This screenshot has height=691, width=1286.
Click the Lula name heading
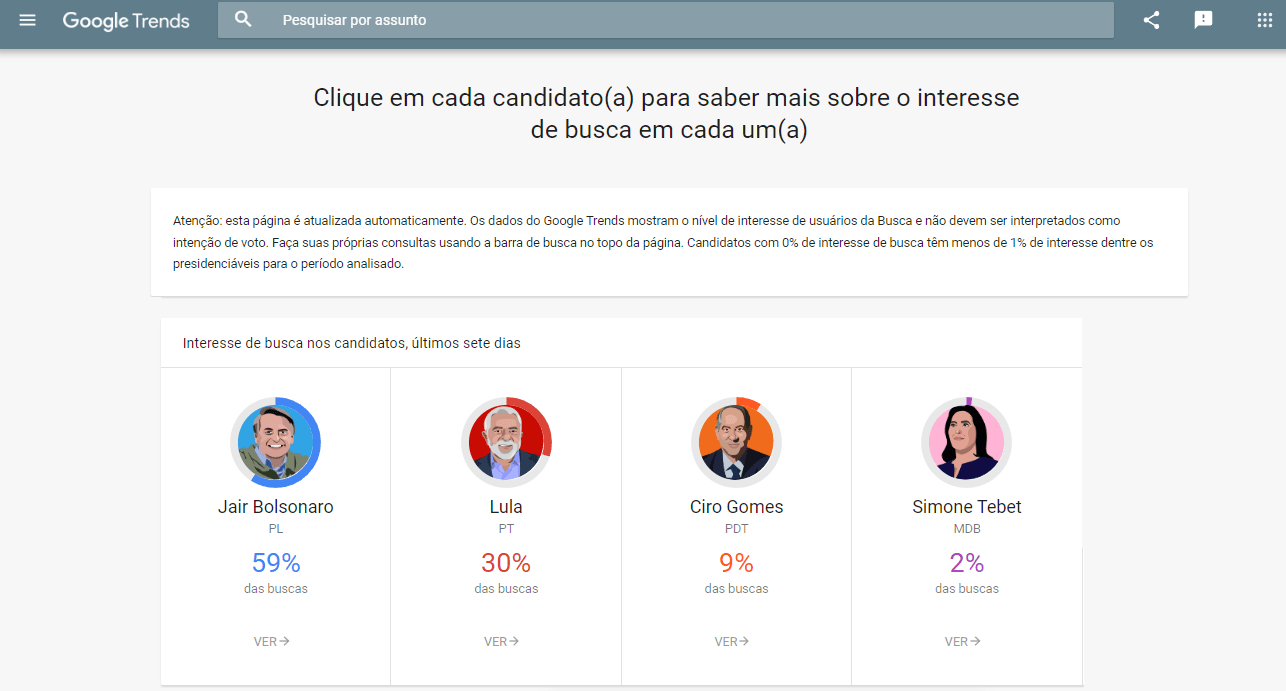[506, 507]
